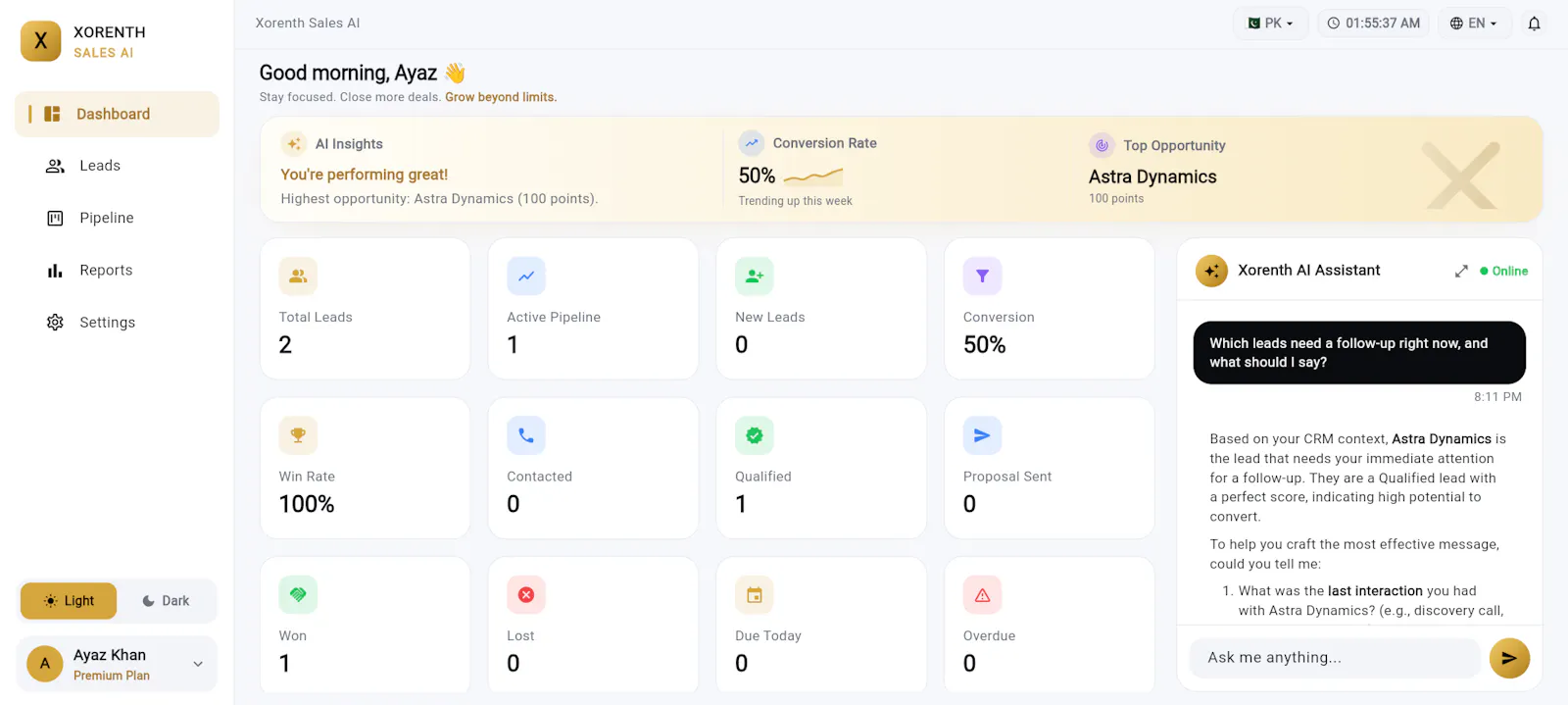Image resolution: width=1568 pixels, height=705 pixels.
Task: Click the Conversion funnel icon
Action: (x=982, y=277)
